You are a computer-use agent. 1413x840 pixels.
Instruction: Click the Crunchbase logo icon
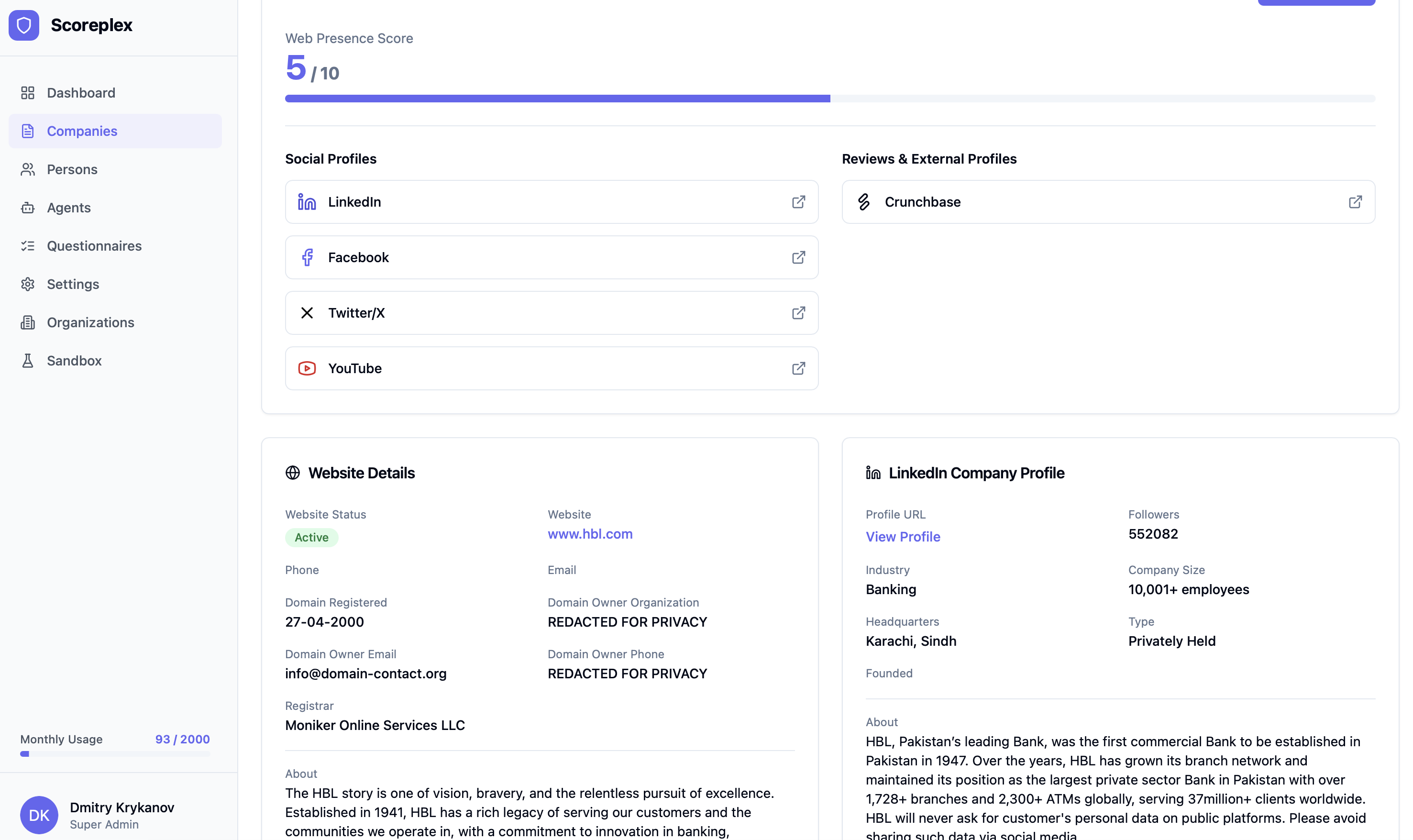pos(863,202)
